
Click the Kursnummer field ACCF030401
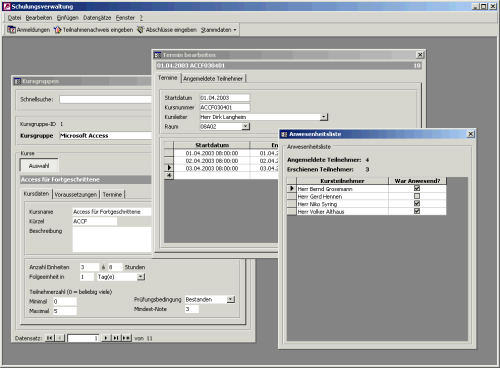point(225,107)
